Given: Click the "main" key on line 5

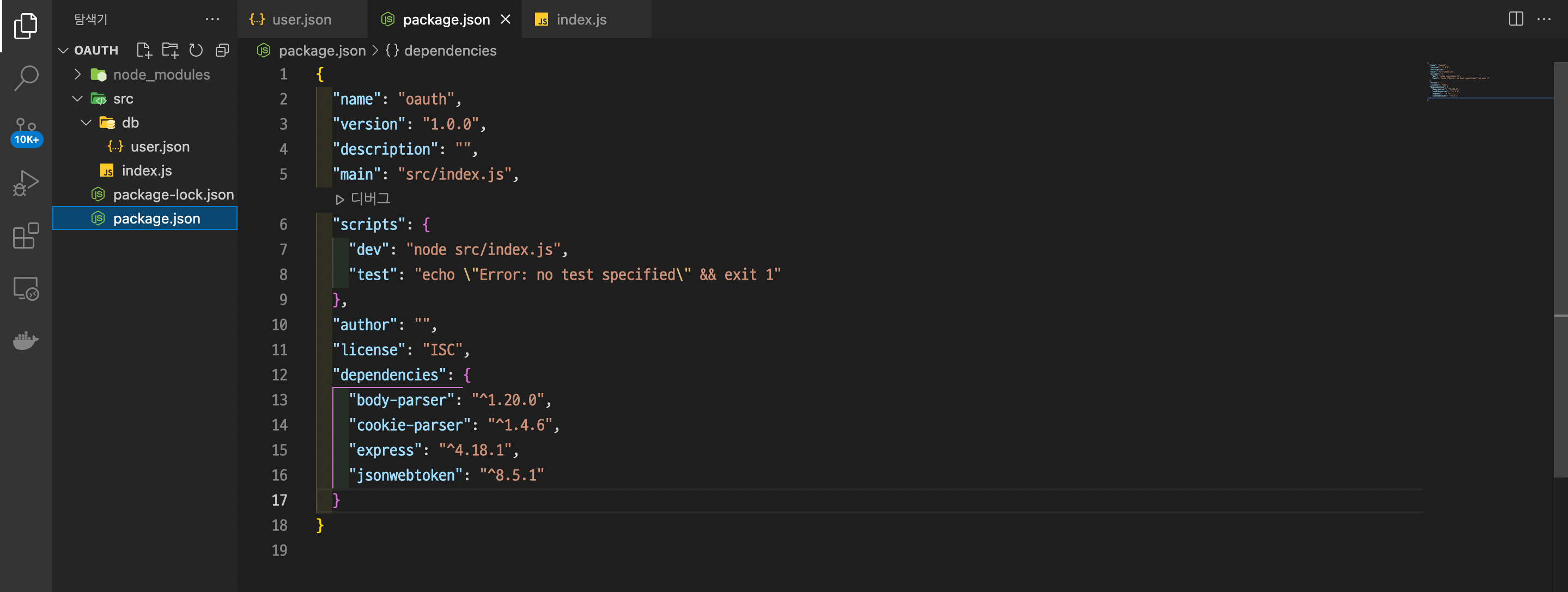Looking at the screenshot, I should (x=357, y=174).
